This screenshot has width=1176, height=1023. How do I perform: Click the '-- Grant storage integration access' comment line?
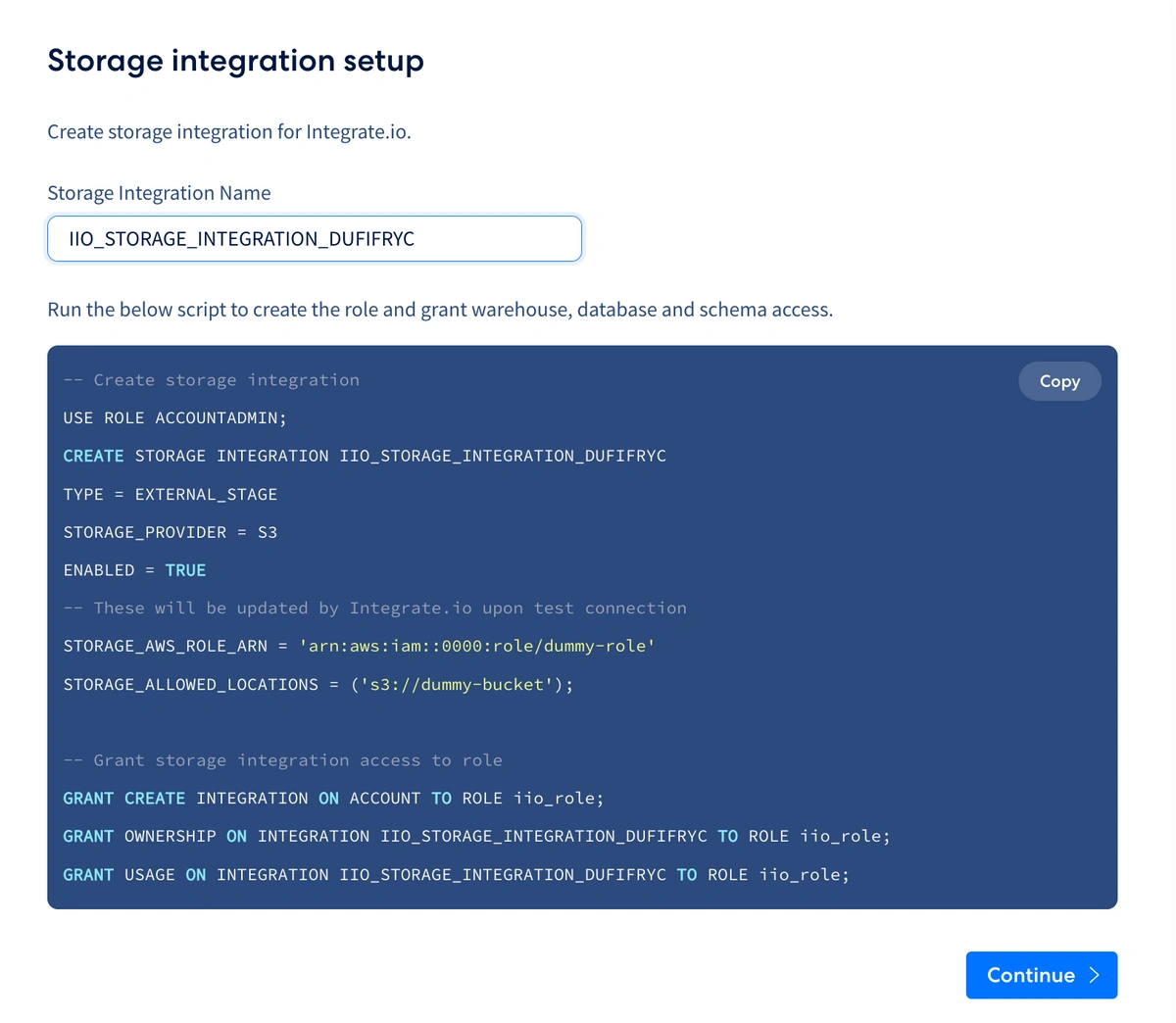[283, 760]
